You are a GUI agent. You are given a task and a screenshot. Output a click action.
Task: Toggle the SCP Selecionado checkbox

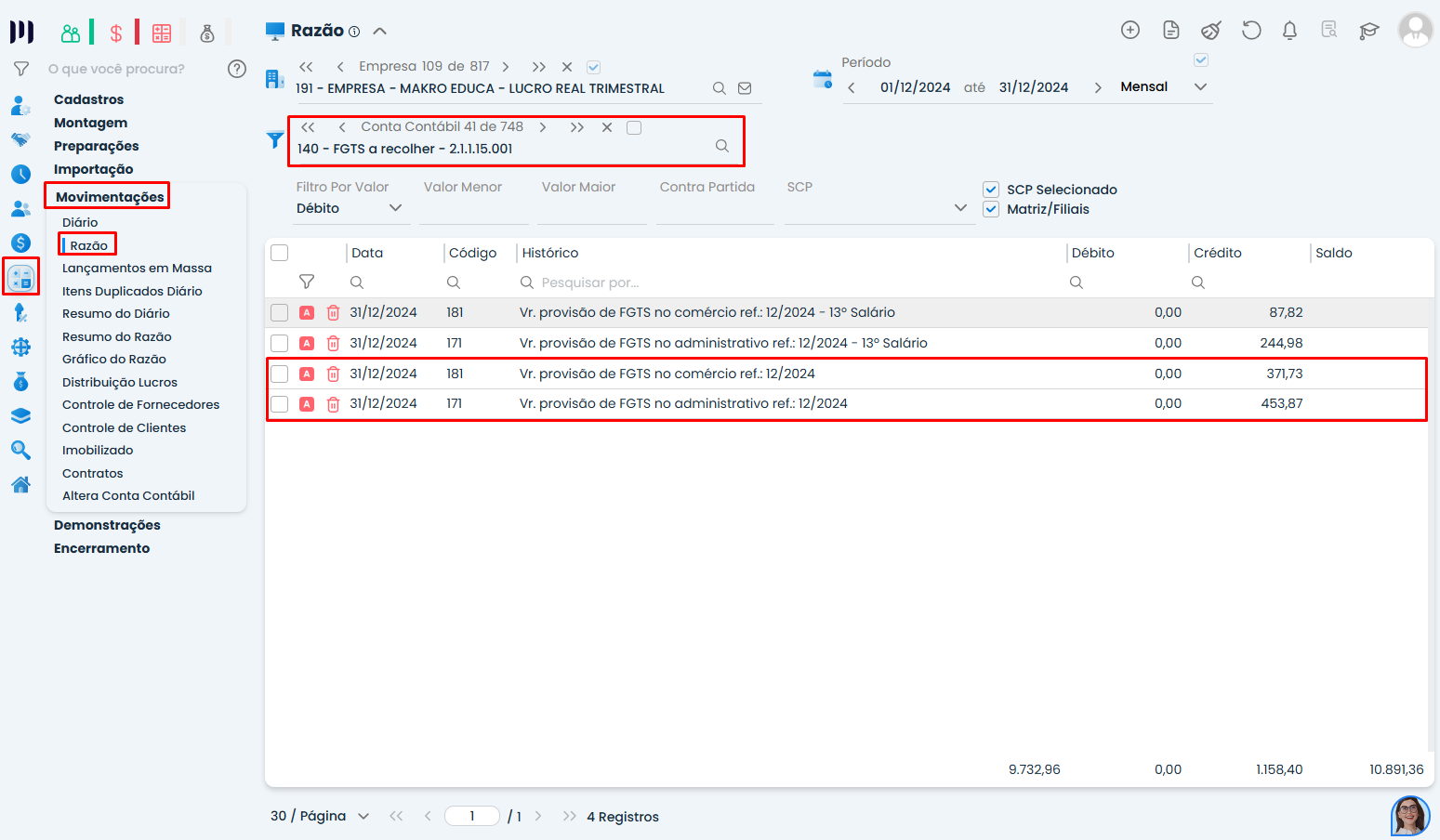[991, 190]
